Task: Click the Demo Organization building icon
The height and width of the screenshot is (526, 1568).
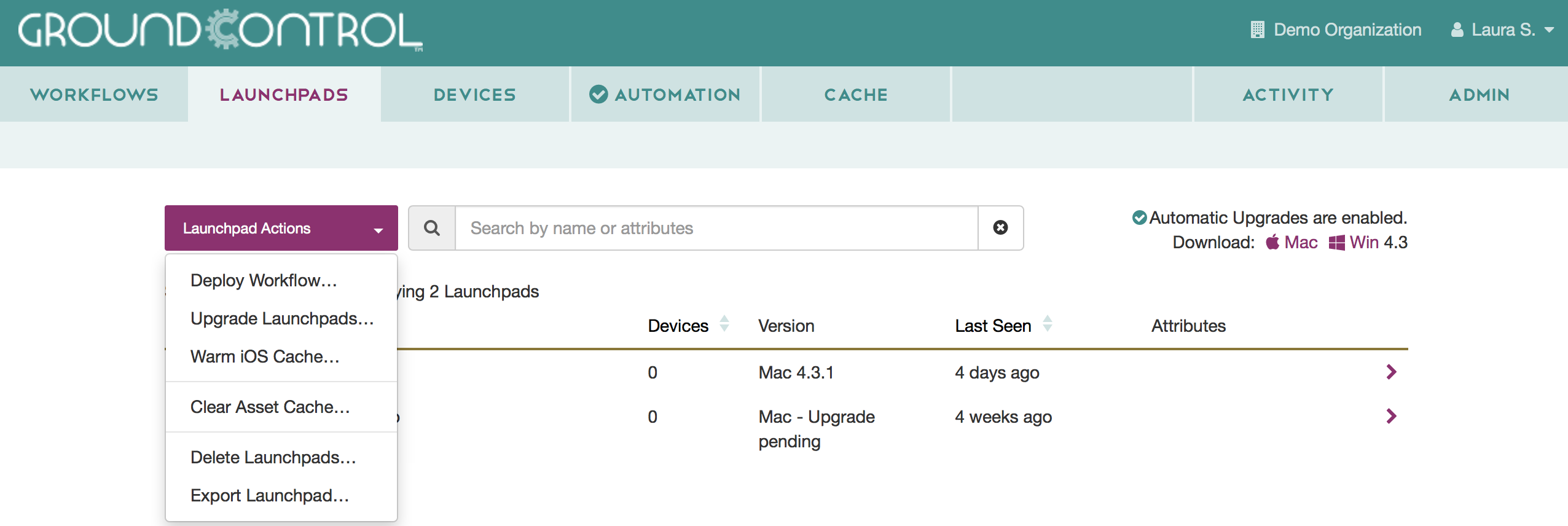Action: 1257,29
